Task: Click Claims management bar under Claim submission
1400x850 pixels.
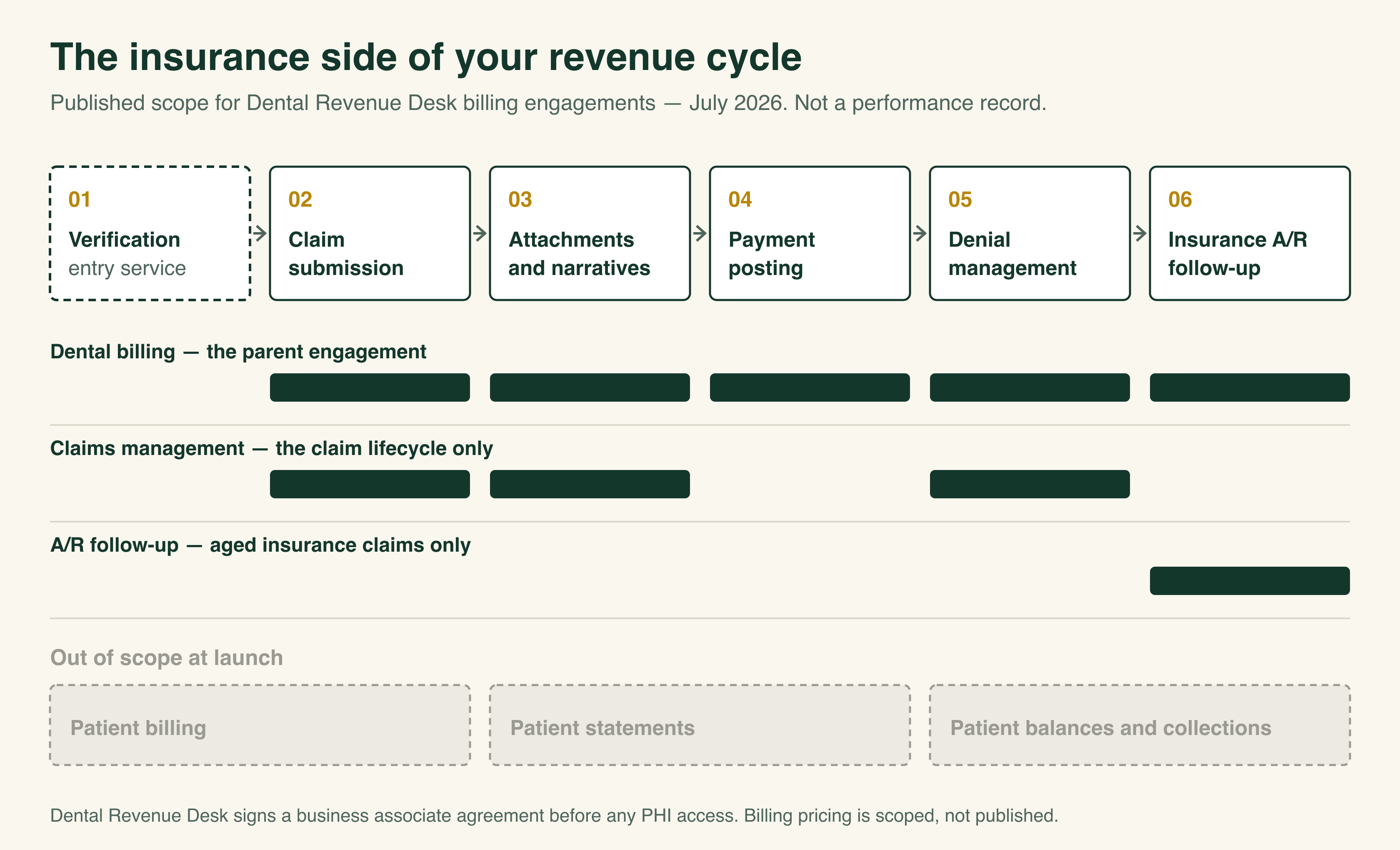Action: tap(370, 484)
